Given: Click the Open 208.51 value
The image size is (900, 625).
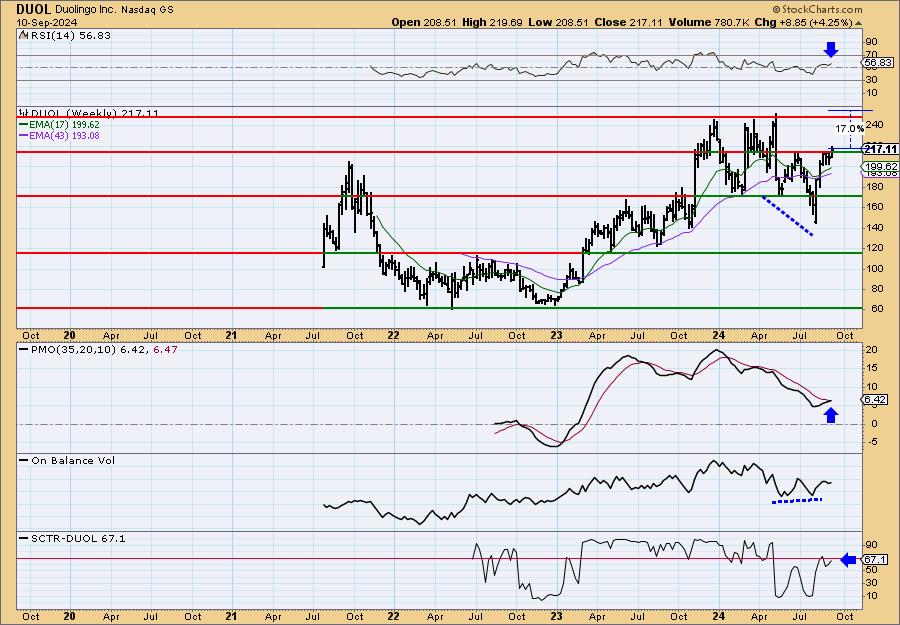Looking at the screenshot, I should (424, 22).
